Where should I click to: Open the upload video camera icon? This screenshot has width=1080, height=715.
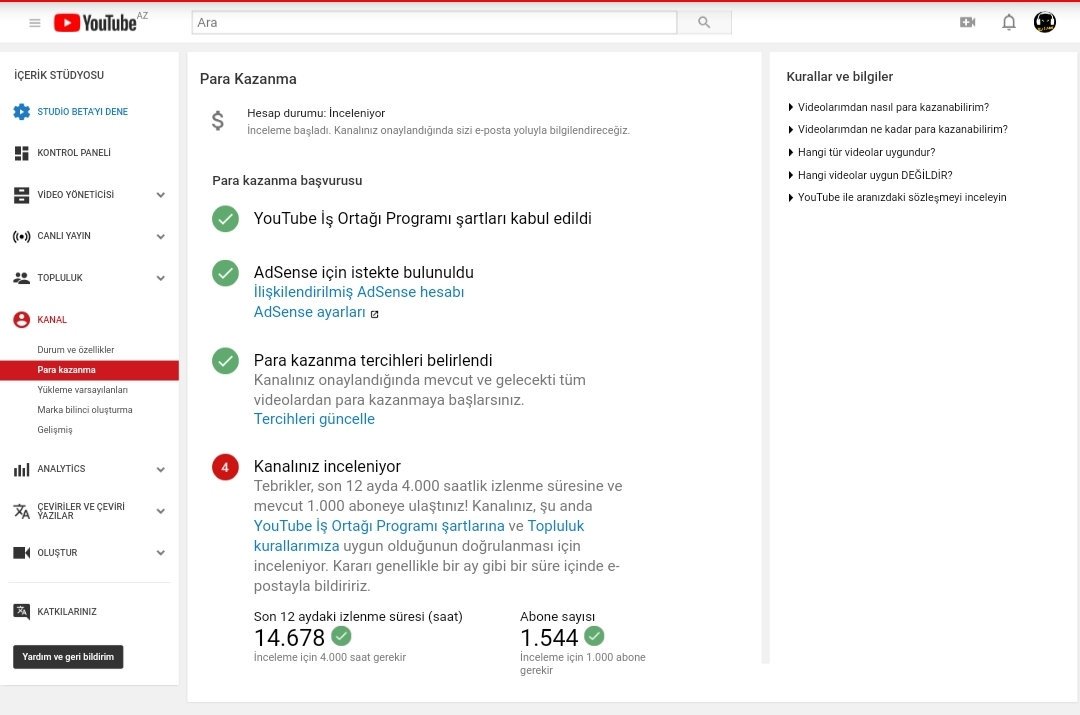tap(968, 22)
